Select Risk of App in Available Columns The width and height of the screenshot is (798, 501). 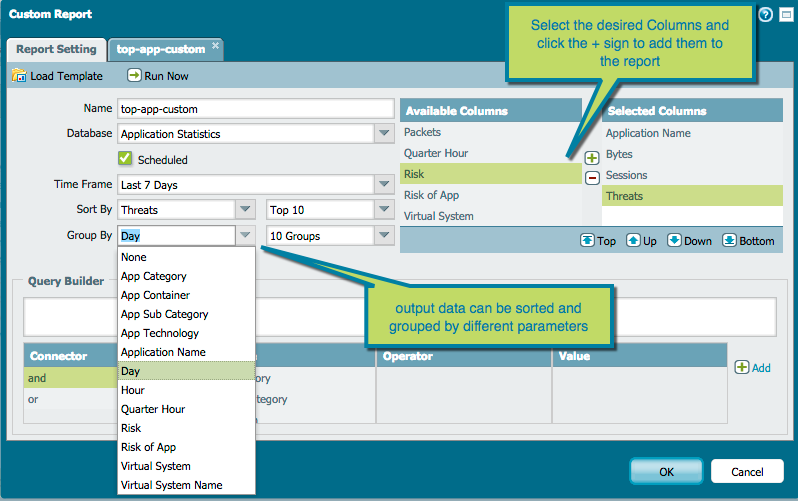click(x=491, y=195)
